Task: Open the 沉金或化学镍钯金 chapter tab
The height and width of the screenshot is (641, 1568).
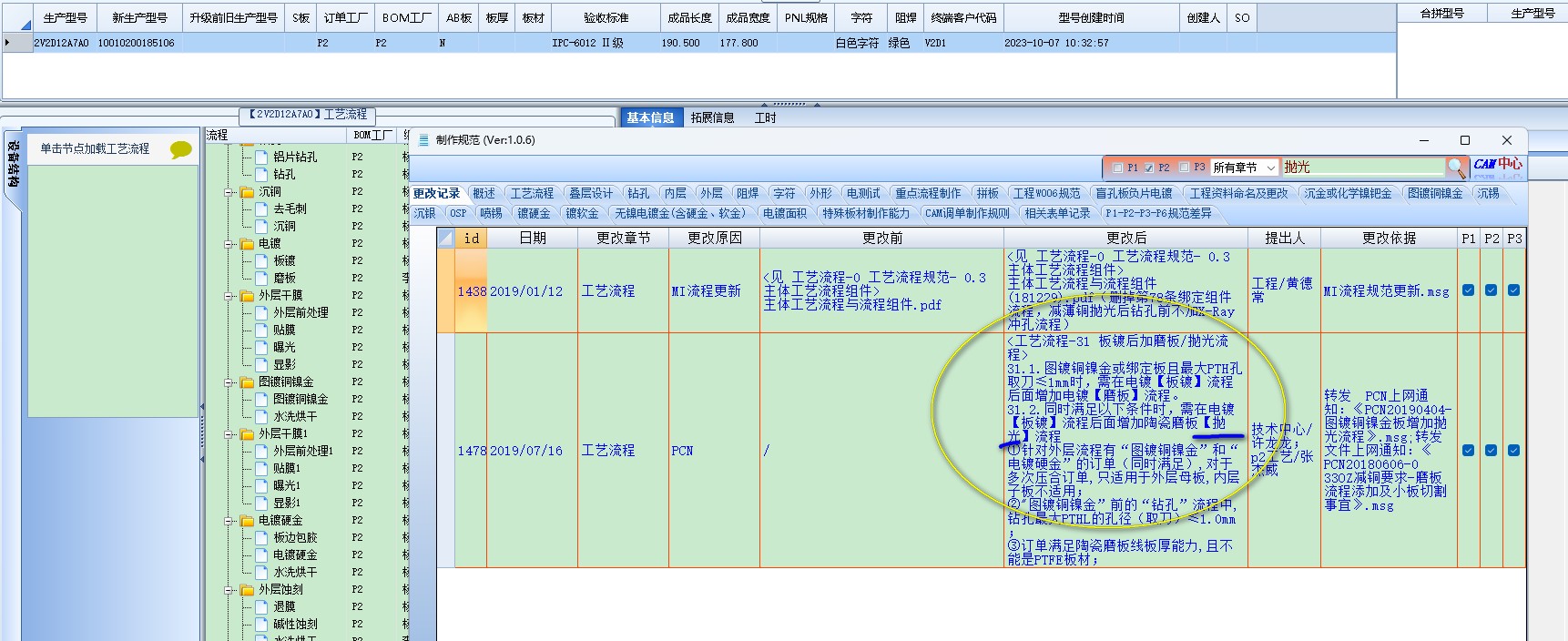Action: point(1348,193)
